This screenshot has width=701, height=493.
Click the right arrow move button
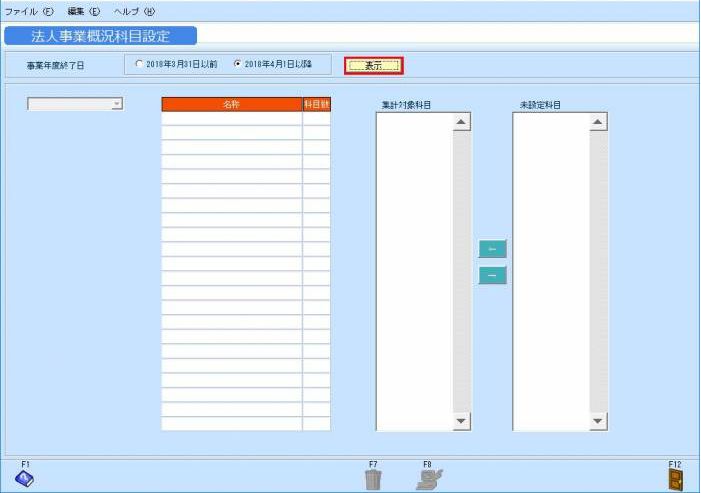492,275
